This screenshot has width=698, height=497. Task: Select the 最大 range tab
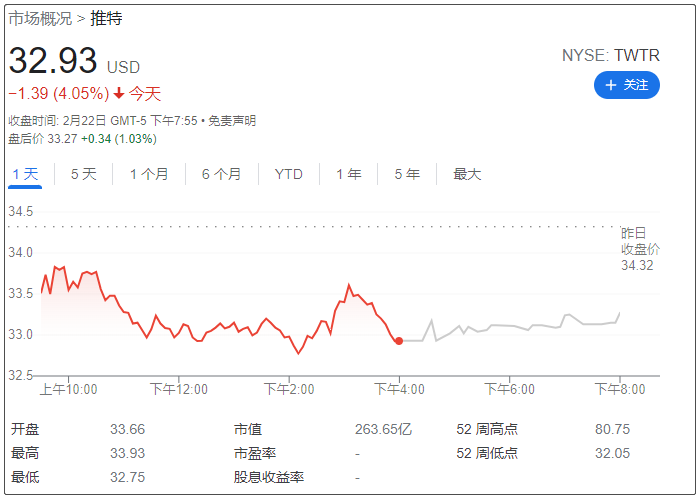tap(467, 174)
